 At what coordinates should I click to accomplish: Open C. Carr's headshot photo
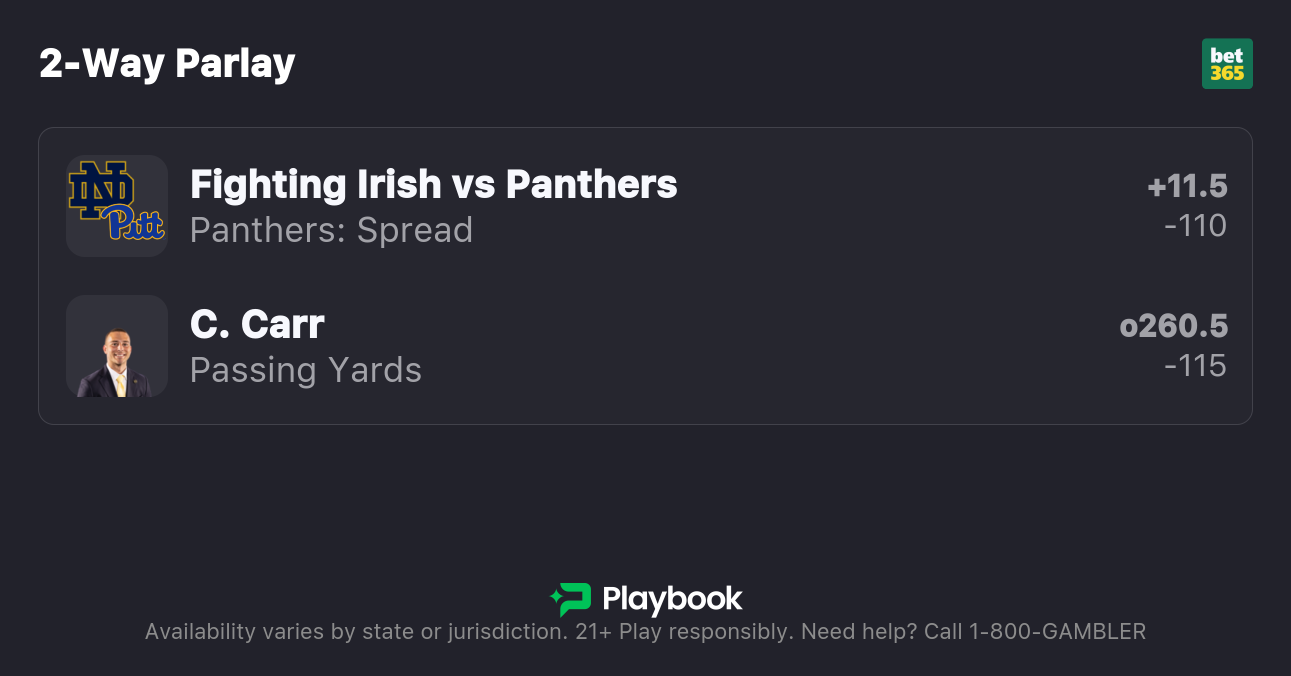point(116,347)
